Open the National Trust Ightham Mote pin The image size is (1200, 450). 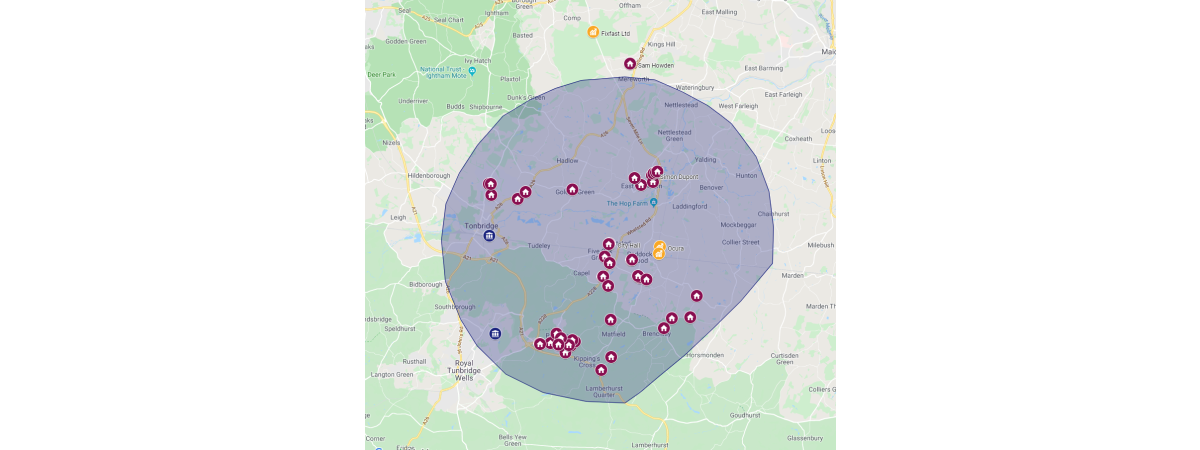(x=471, y=71)
